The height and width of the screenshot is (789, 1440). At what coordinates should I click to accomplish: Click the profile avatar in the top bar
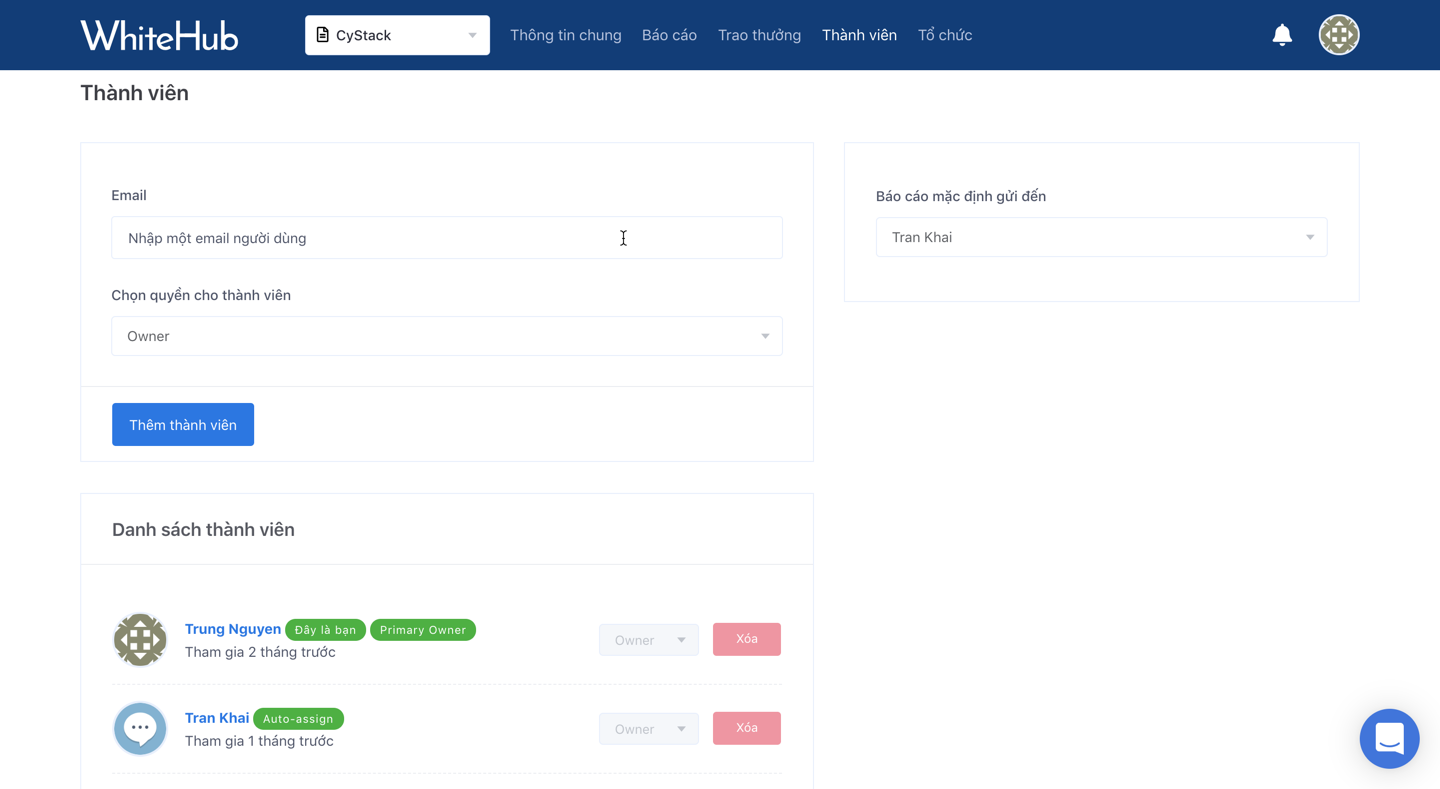point(1338,34)
